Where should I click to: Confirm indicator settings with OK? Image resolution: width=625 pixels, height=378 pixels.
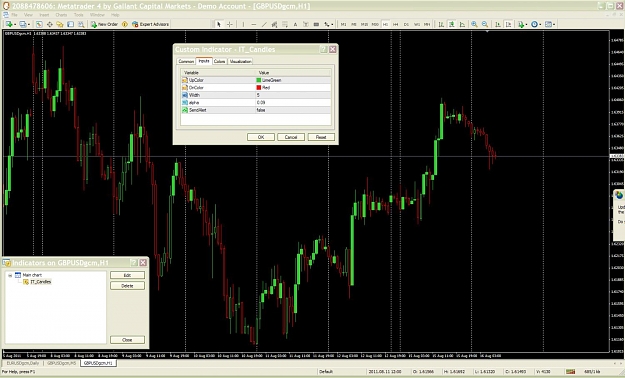(261, 137)
